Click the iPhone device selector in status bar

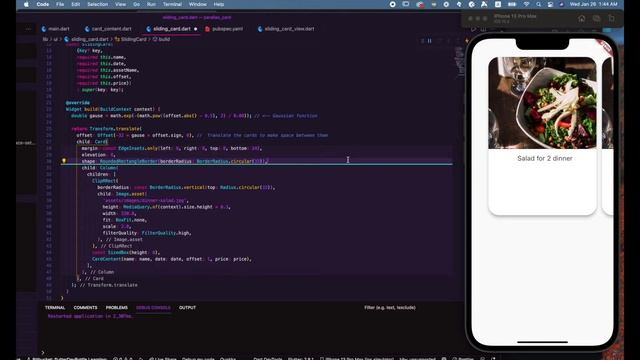[x=357, y=358]
